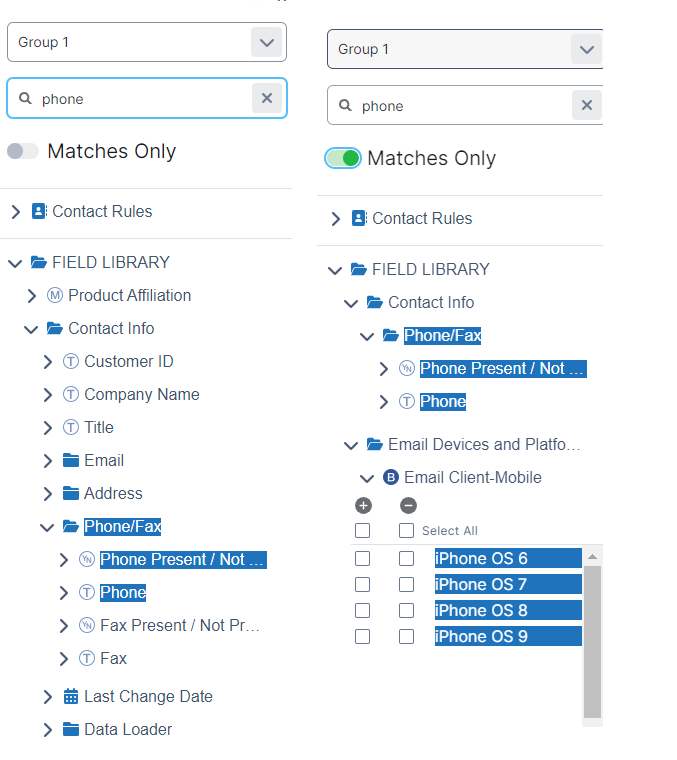
Task: Select the Title field
Action: tap(99, 428)
